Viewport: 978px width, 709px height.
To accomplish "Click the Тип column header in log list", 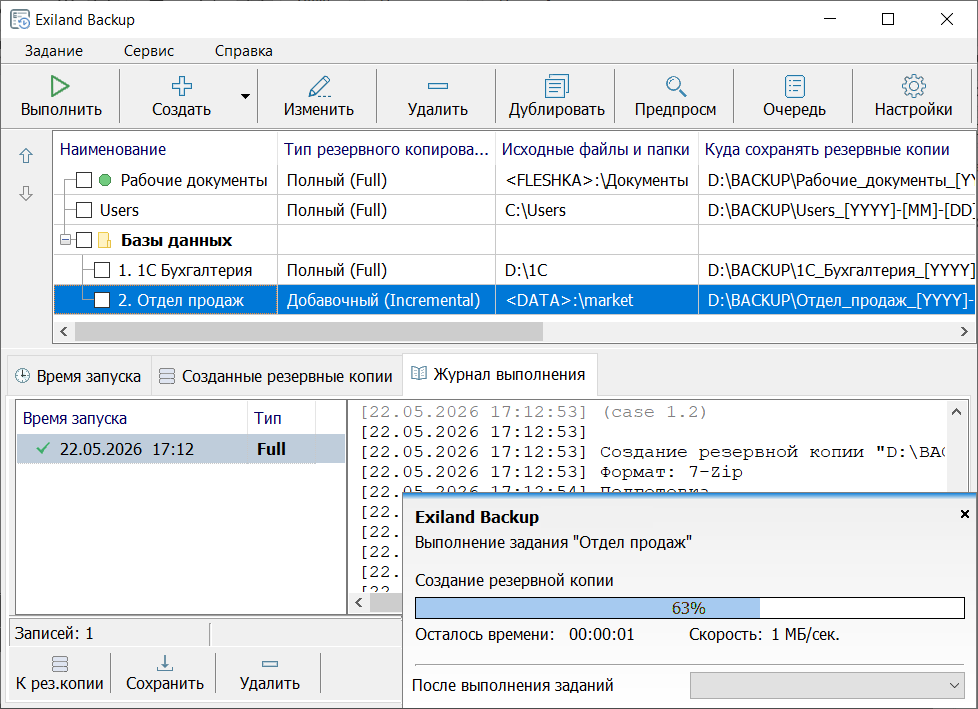I will [281, 418].
